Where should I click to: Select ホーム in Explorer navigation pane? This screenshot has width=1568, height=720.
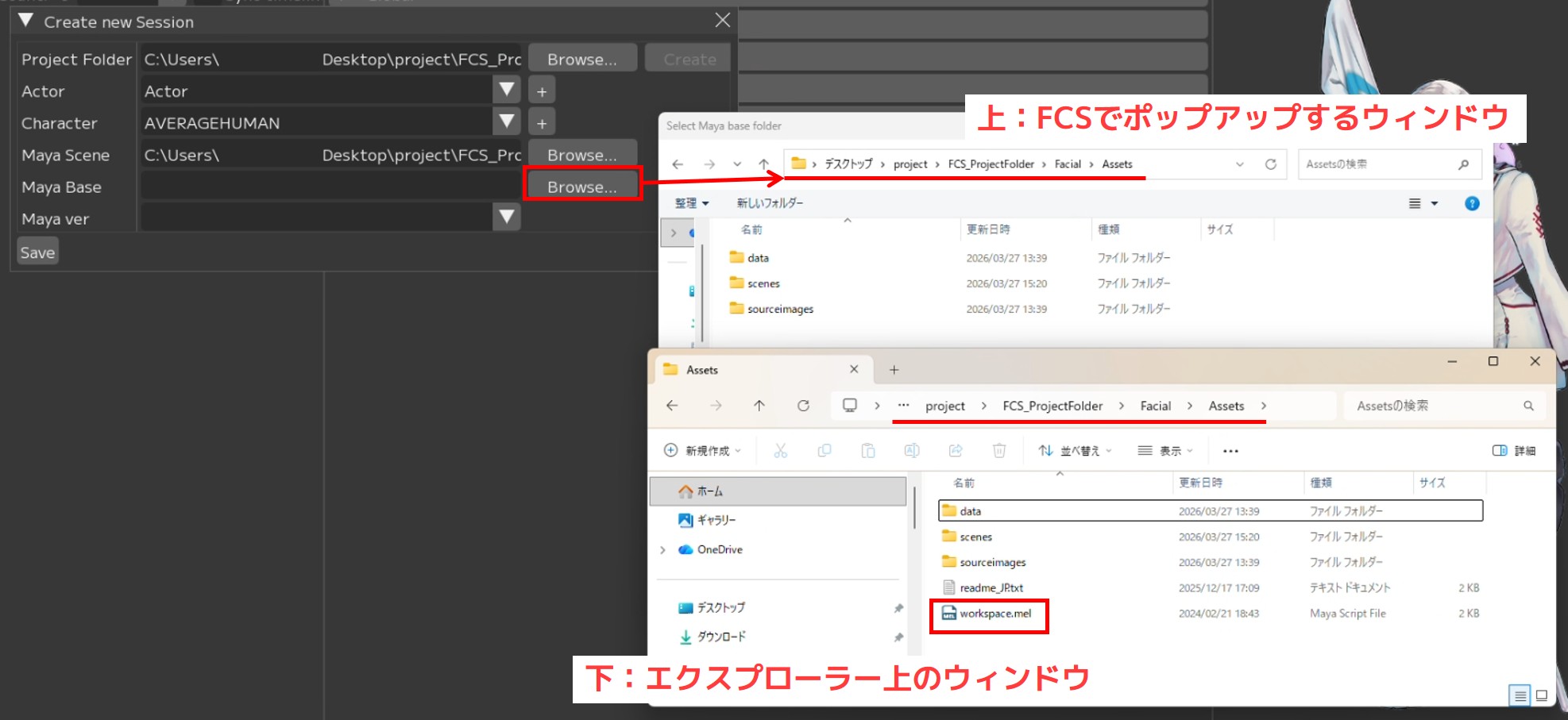click(709, 491)
